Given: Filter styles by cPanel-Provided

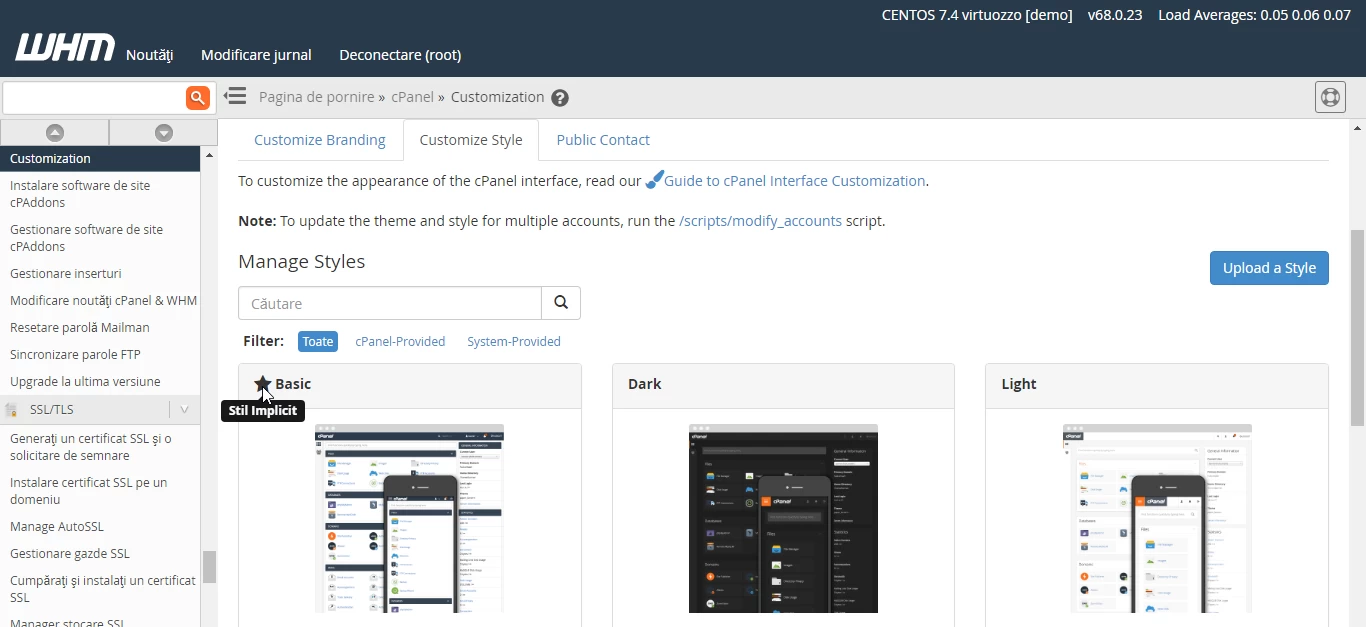Looking at the screenshot, I should [400, 341].
